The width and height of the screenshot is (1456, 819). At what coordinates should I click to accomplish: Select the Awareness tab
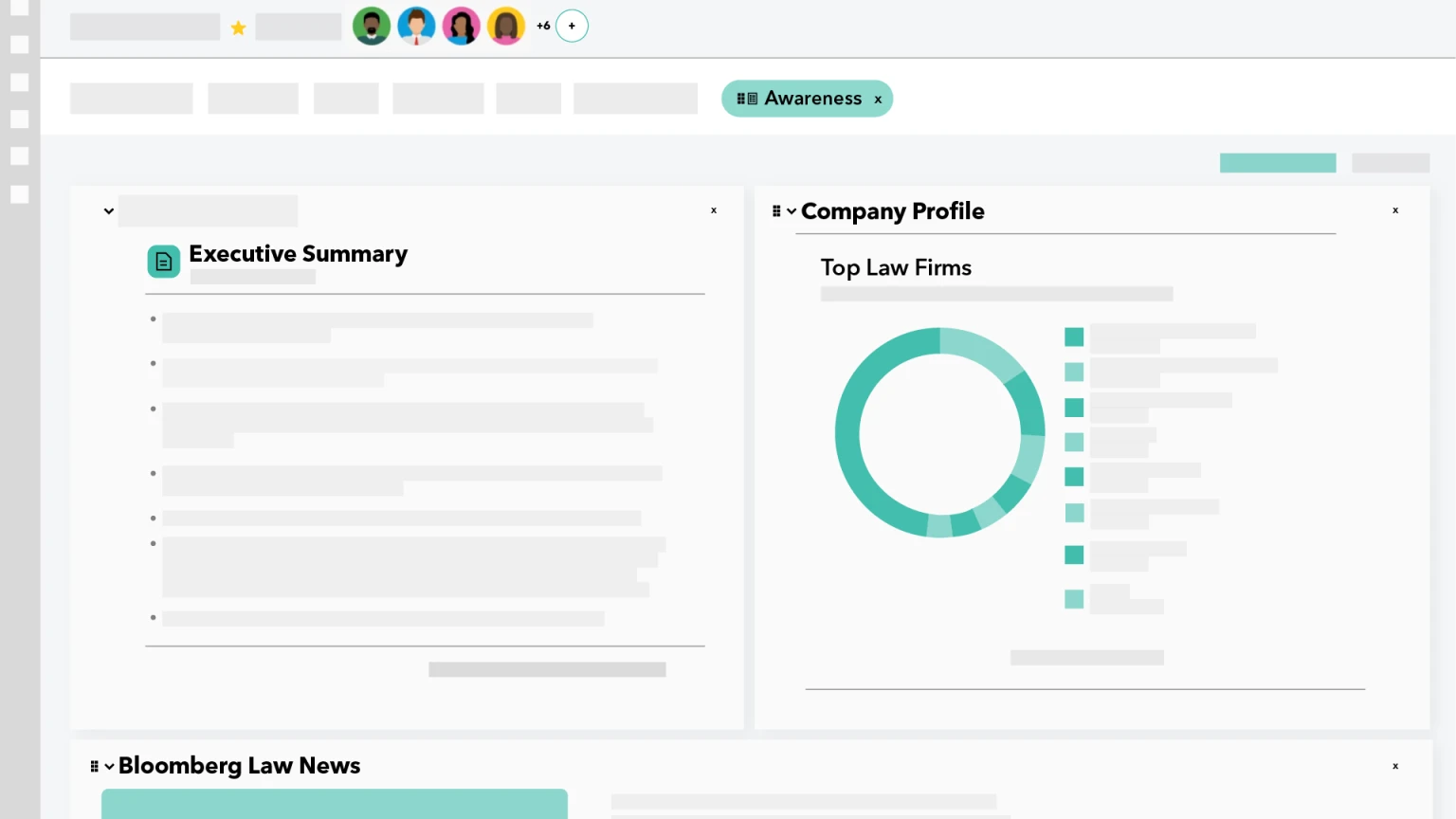point(807,99)
